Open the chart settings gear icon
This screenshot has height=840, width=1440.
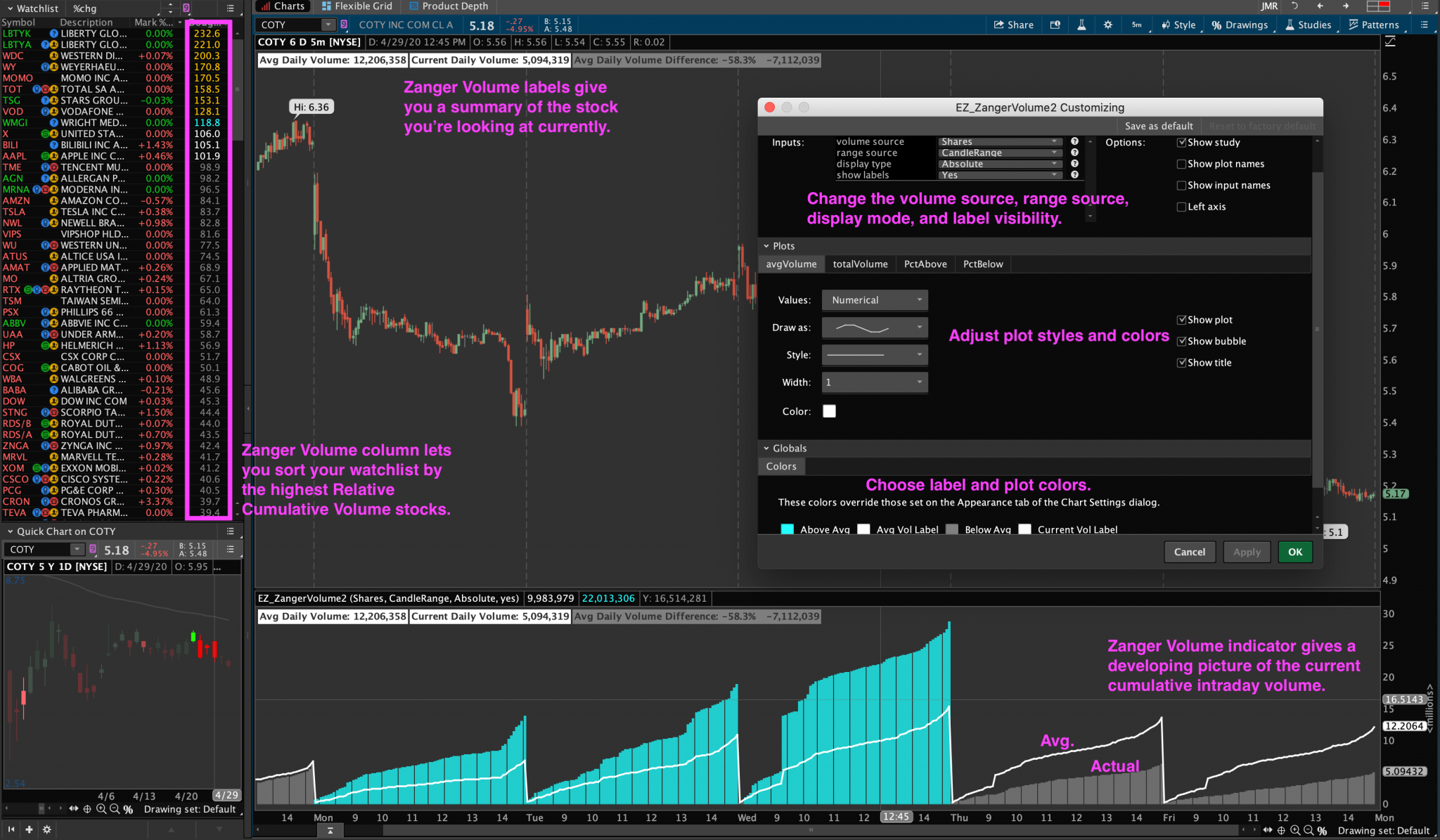point(1107,25)
